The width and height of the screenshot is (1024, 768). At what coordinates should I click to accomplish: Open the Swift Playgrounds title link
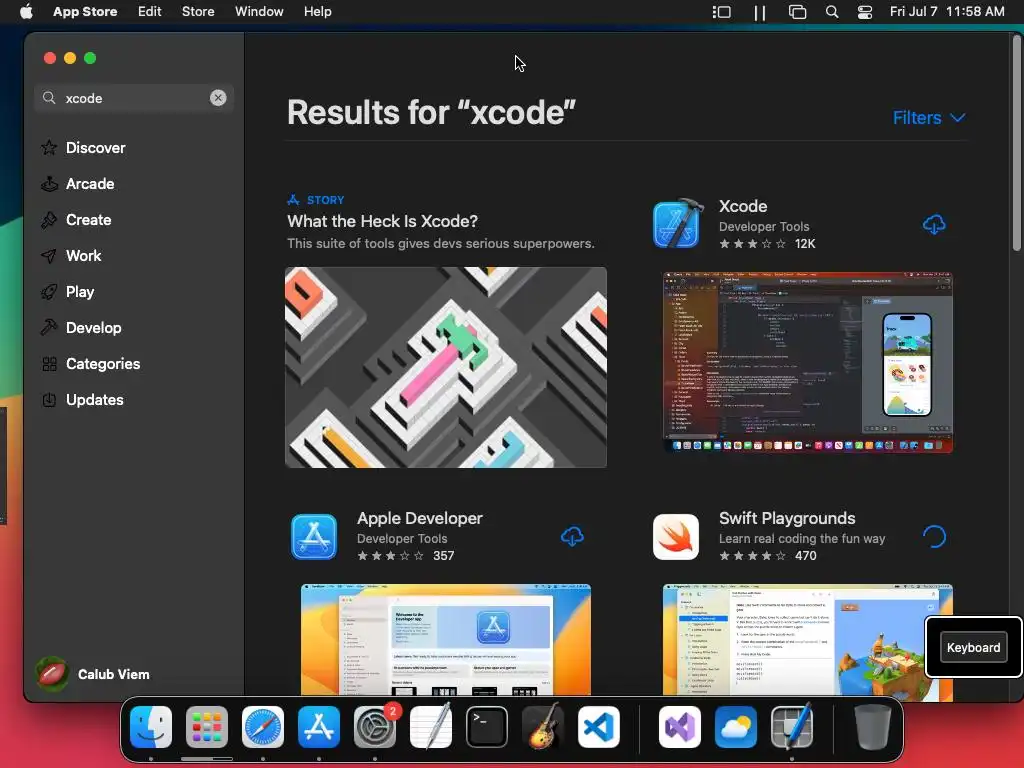[787, 518]
